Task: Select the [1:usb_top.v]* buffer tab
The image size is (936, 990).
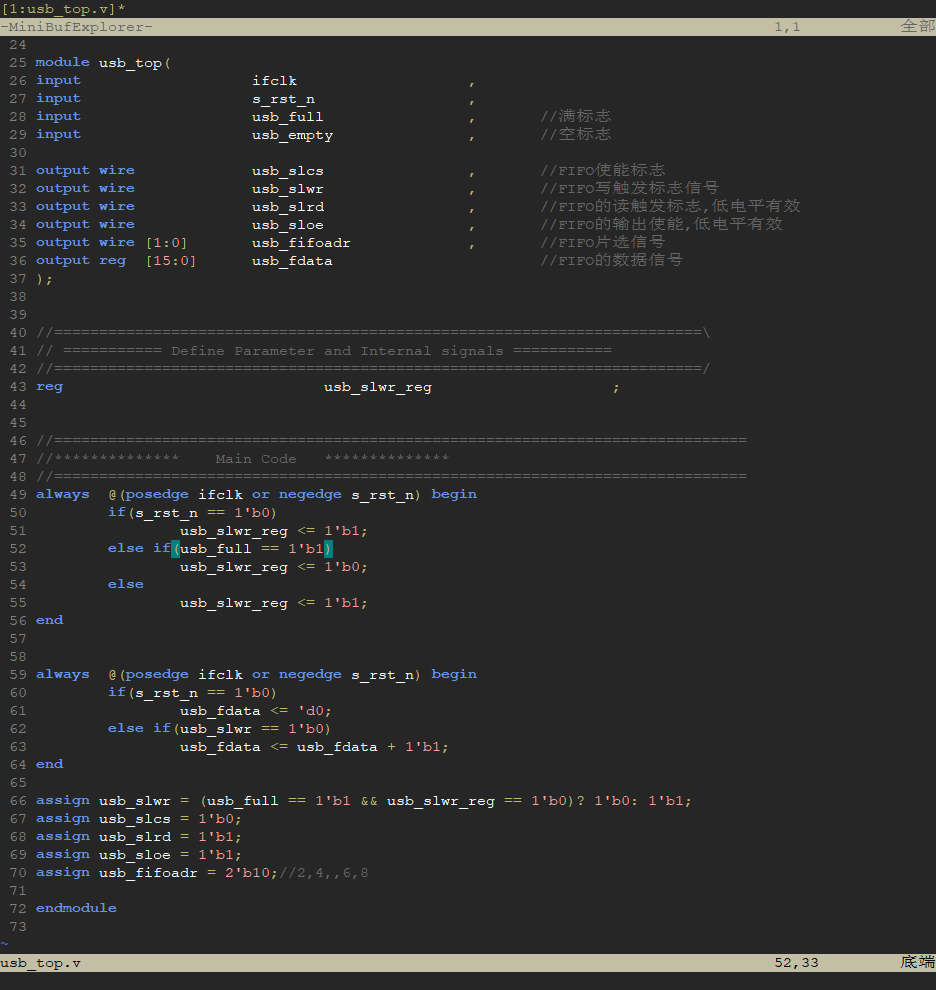Action: coord(63,9)
